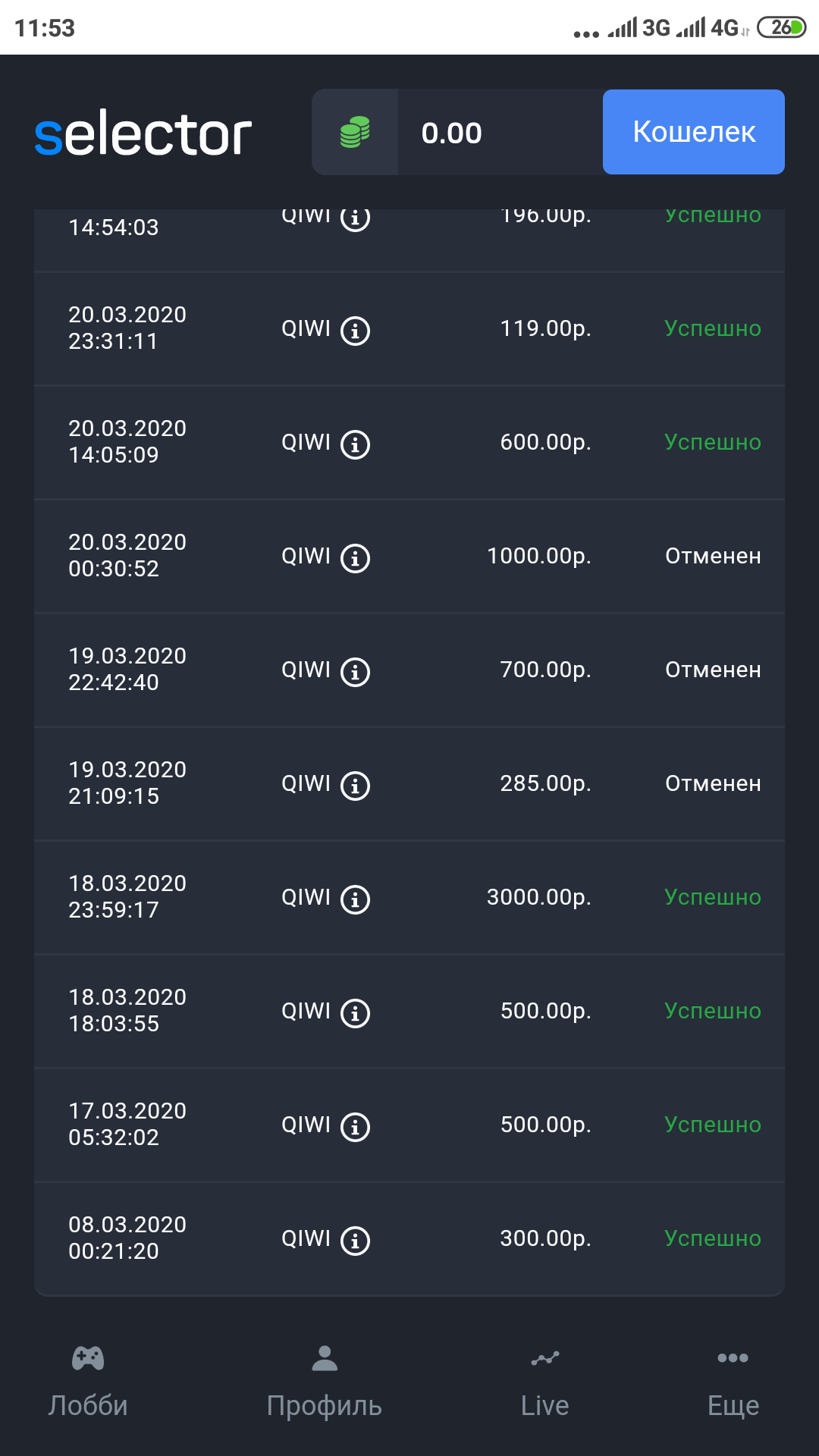Image resolution: width=819 pixels, height=1456 pixels.
Task: Tap info icon on 18.03.2020 18:03:55 transaction
Action: (355, 1013)
